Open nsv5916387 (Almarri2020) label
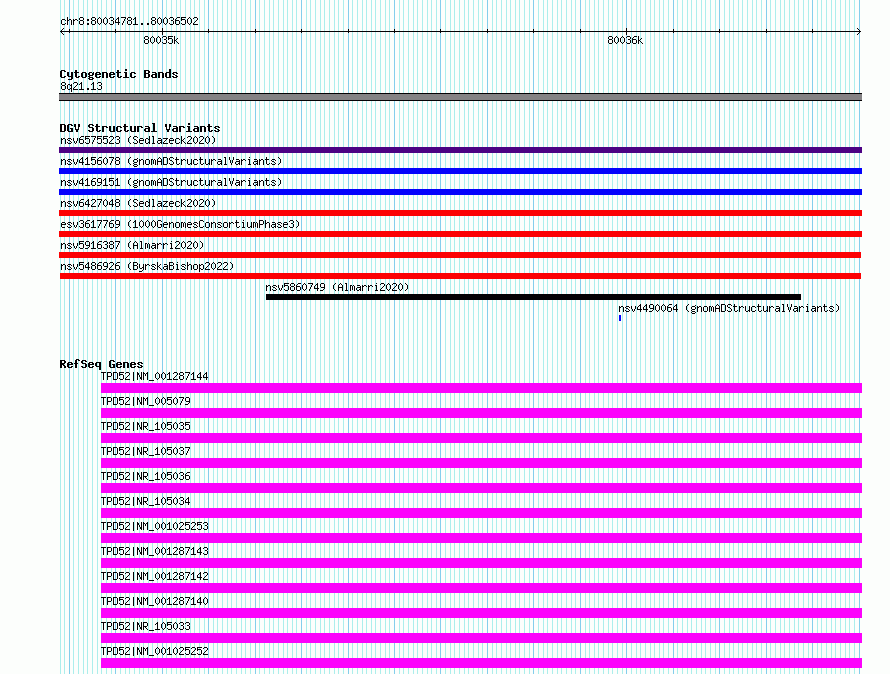Screen dimensions: 890x674 click(x=132, y=245)
